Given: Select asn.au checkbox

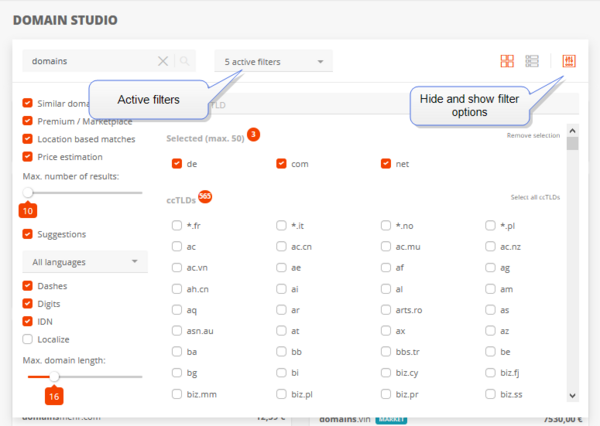Looking at the screenshot, I should (x=177, y=331).
